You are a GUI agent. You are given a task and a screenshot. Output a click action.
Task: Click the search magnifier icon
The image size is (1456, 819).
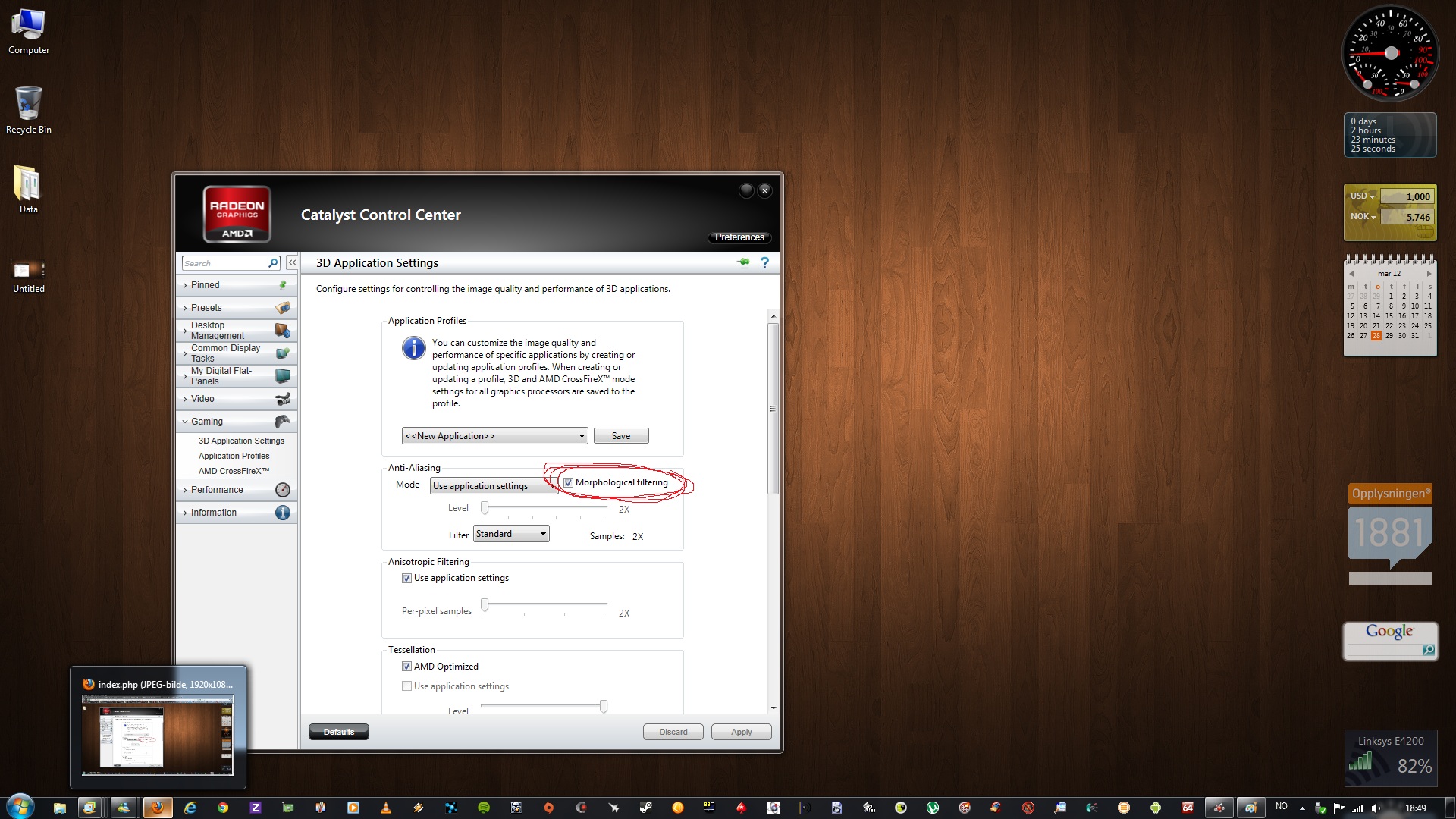[274, 263]
